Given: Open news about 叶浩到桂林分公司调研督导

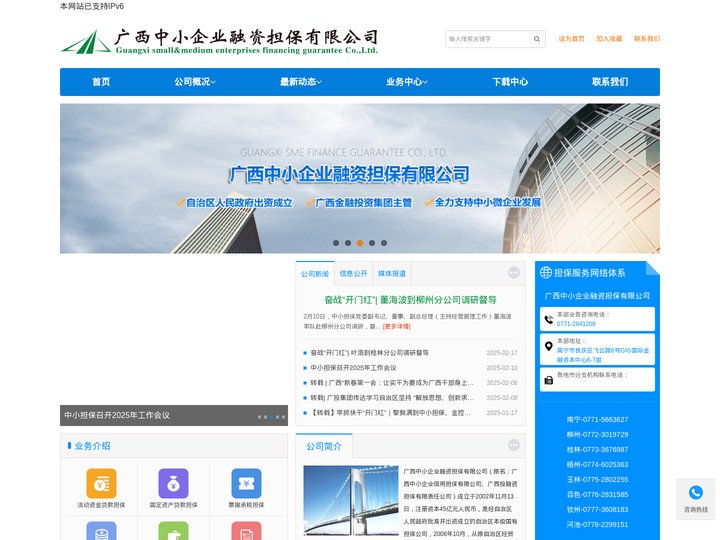Looking at the screenshot, I should tap(370, 353).
